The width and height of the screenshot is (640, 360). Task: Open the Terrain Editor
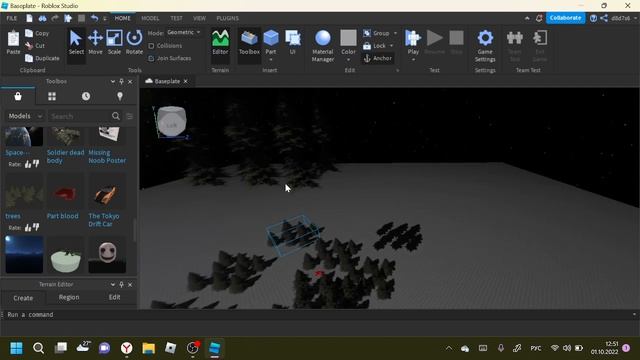220,42
